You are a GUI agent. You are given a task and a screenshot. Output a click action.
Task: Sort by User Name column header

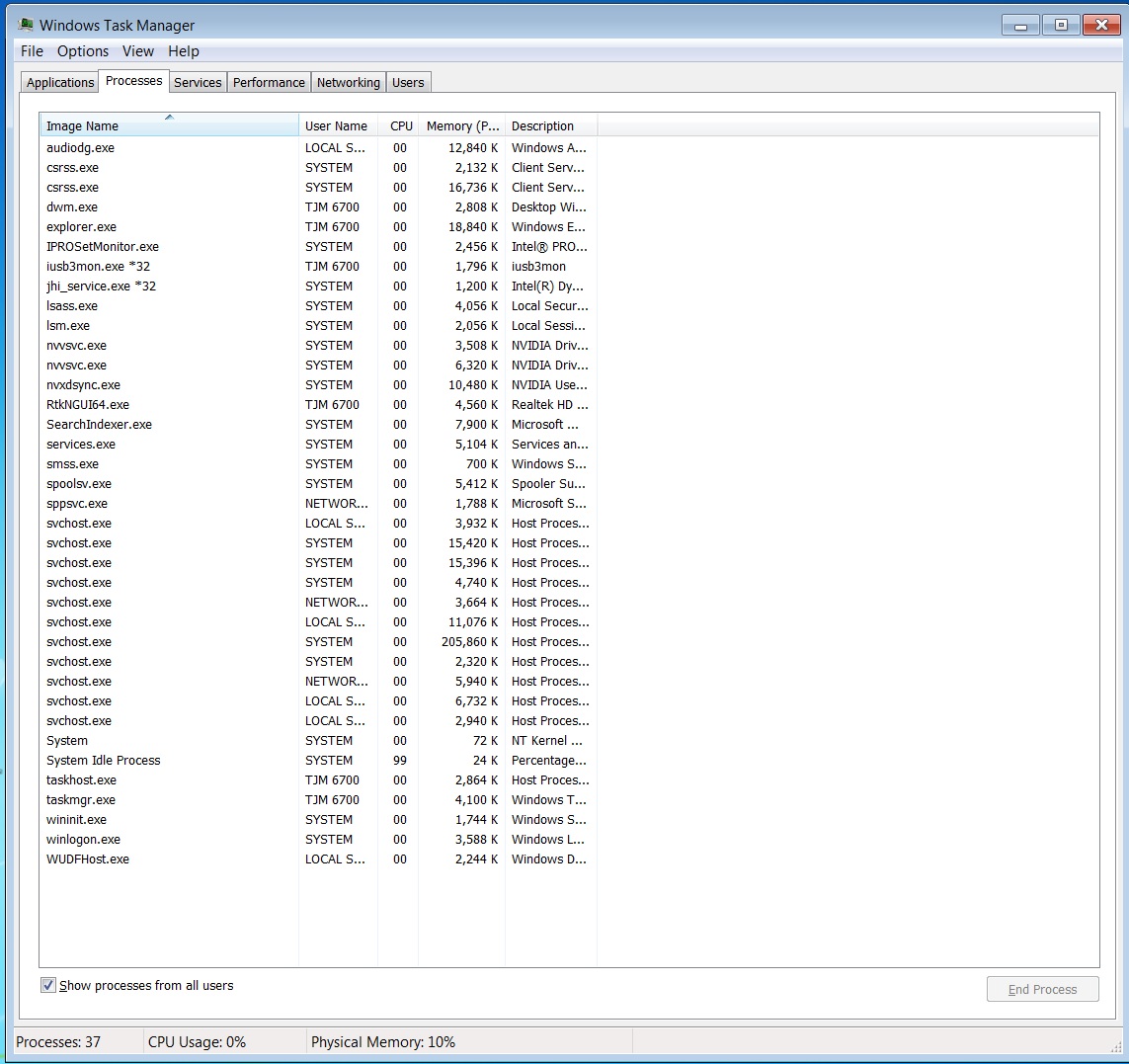[x=339, y=125]
